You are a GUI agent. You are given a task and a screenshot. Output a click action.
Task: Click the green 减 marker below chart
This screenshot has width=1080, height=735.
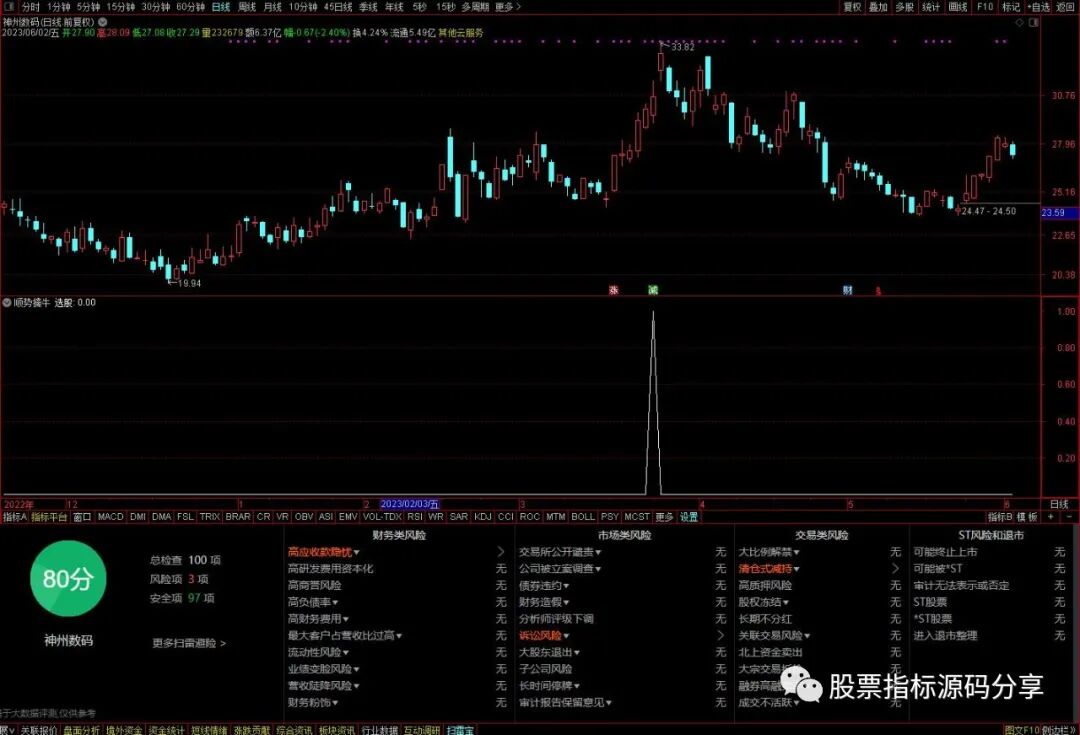[653, 290]
